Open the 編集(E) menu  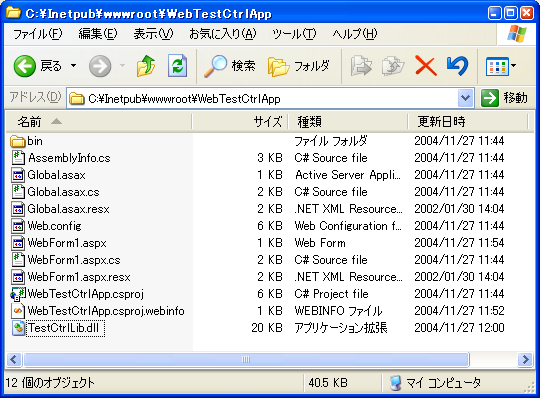[x=98, y=34]
